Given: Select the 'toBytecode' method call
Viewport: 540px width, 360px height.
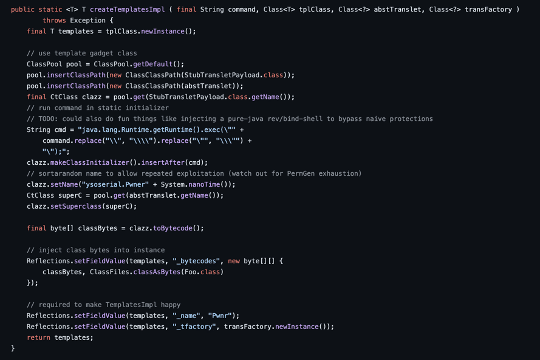Looking at the screenshot, I should click(x=173, y=228).
